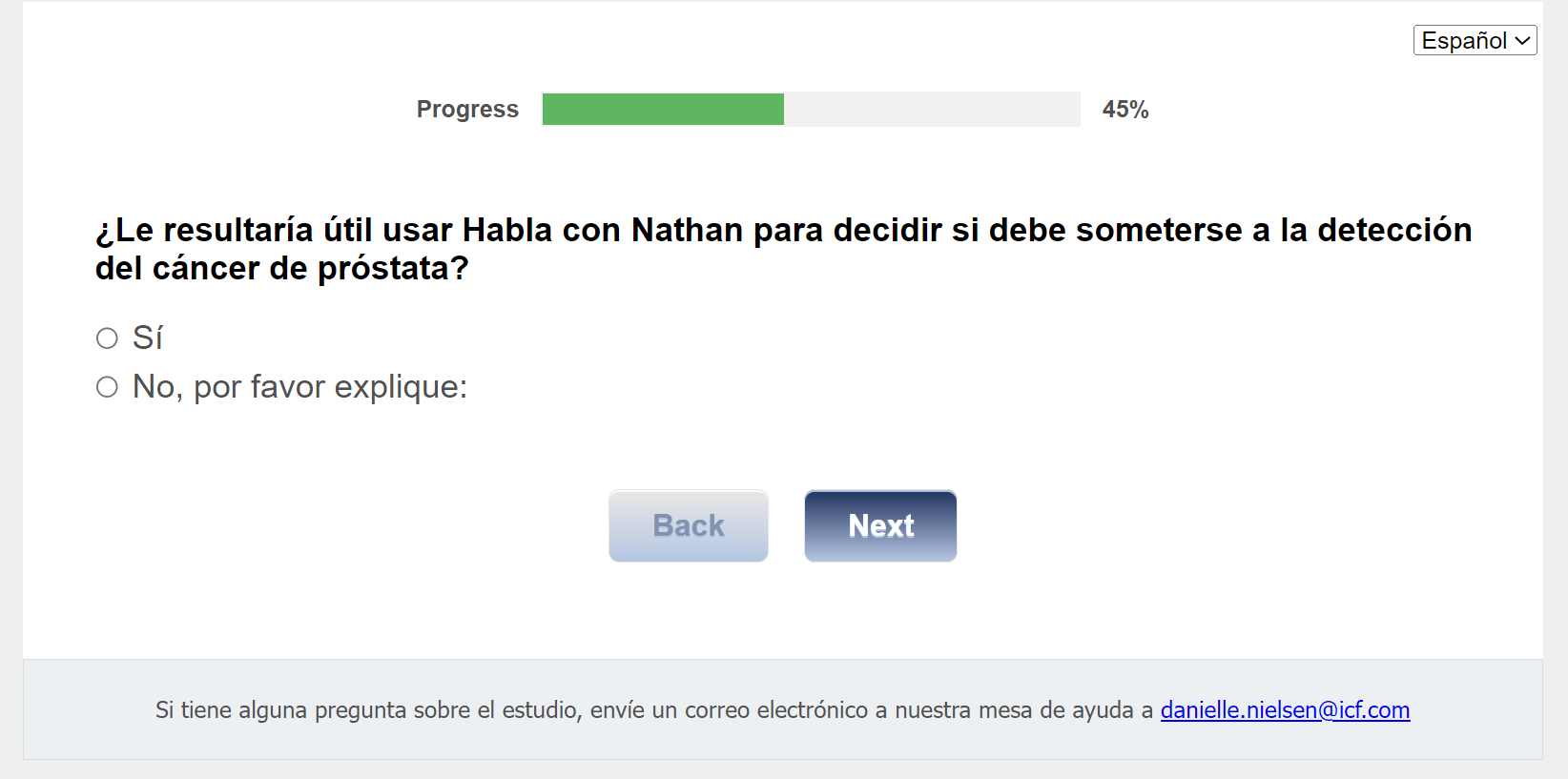The image size is (1568, 779).
Task: Choose the 'No, por favor explique:' label
Action: [x=299, y=387]
